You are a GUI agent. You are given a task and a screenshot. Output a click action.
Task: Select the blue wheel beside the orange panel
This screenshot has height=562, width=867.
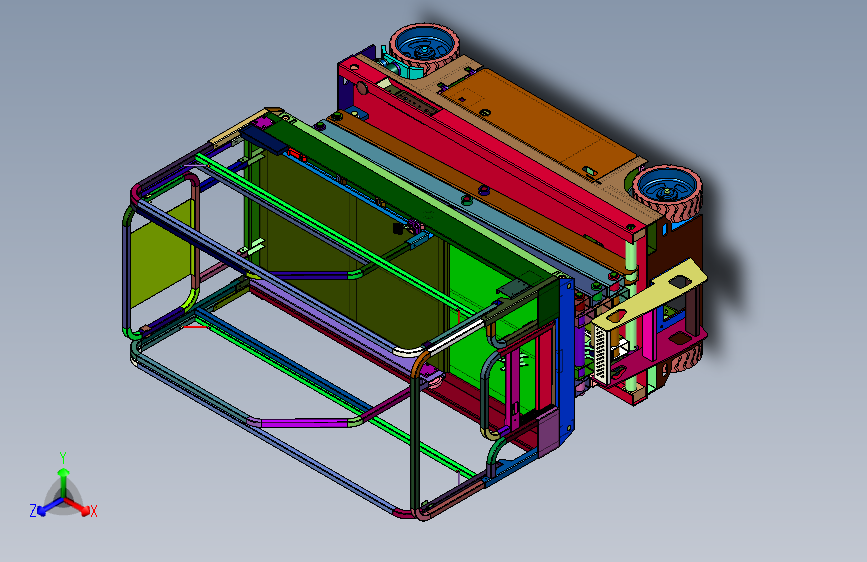[667, 190]
